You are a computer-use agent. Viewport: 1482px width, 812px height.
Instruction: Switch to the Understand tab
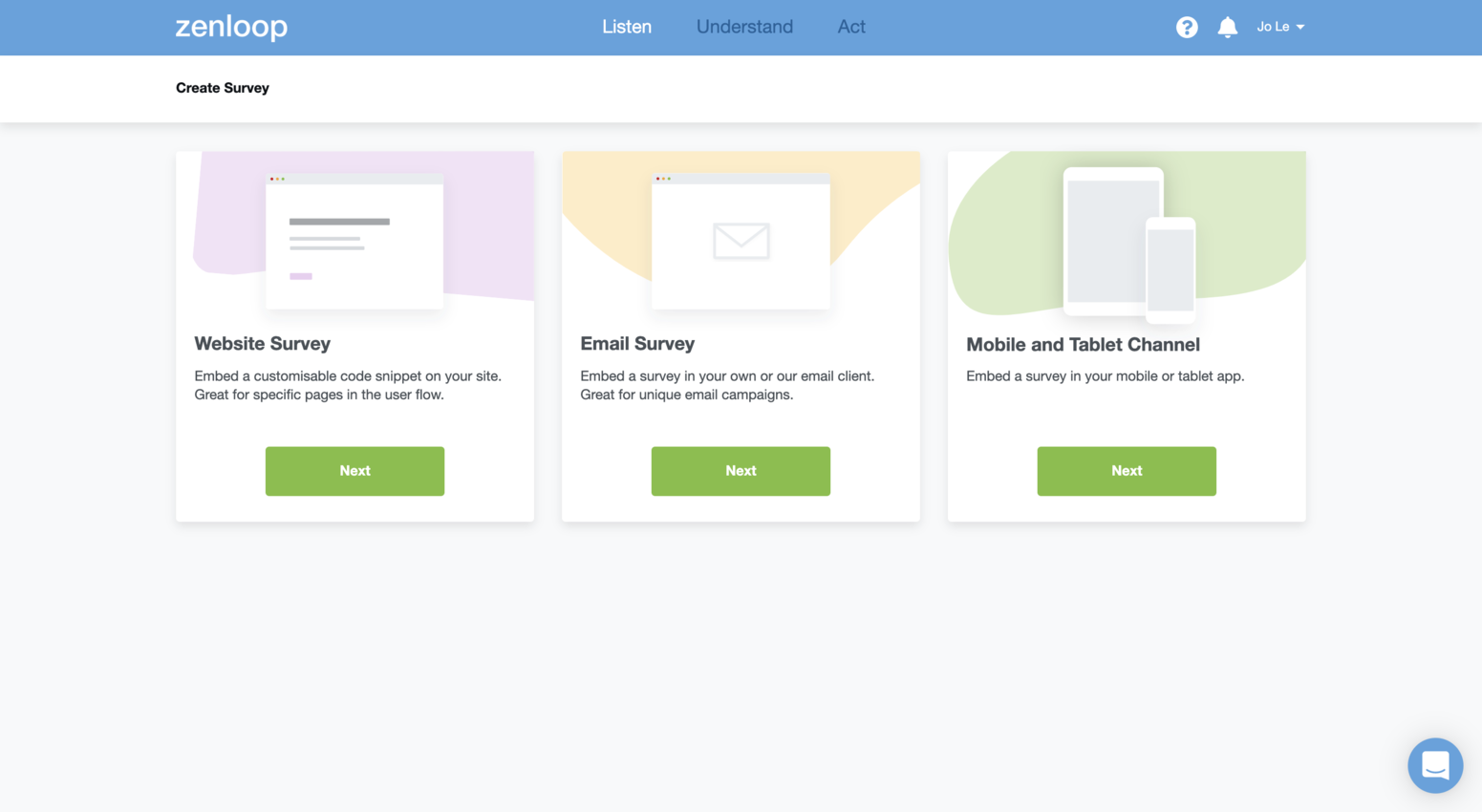[x=744, y=27]
